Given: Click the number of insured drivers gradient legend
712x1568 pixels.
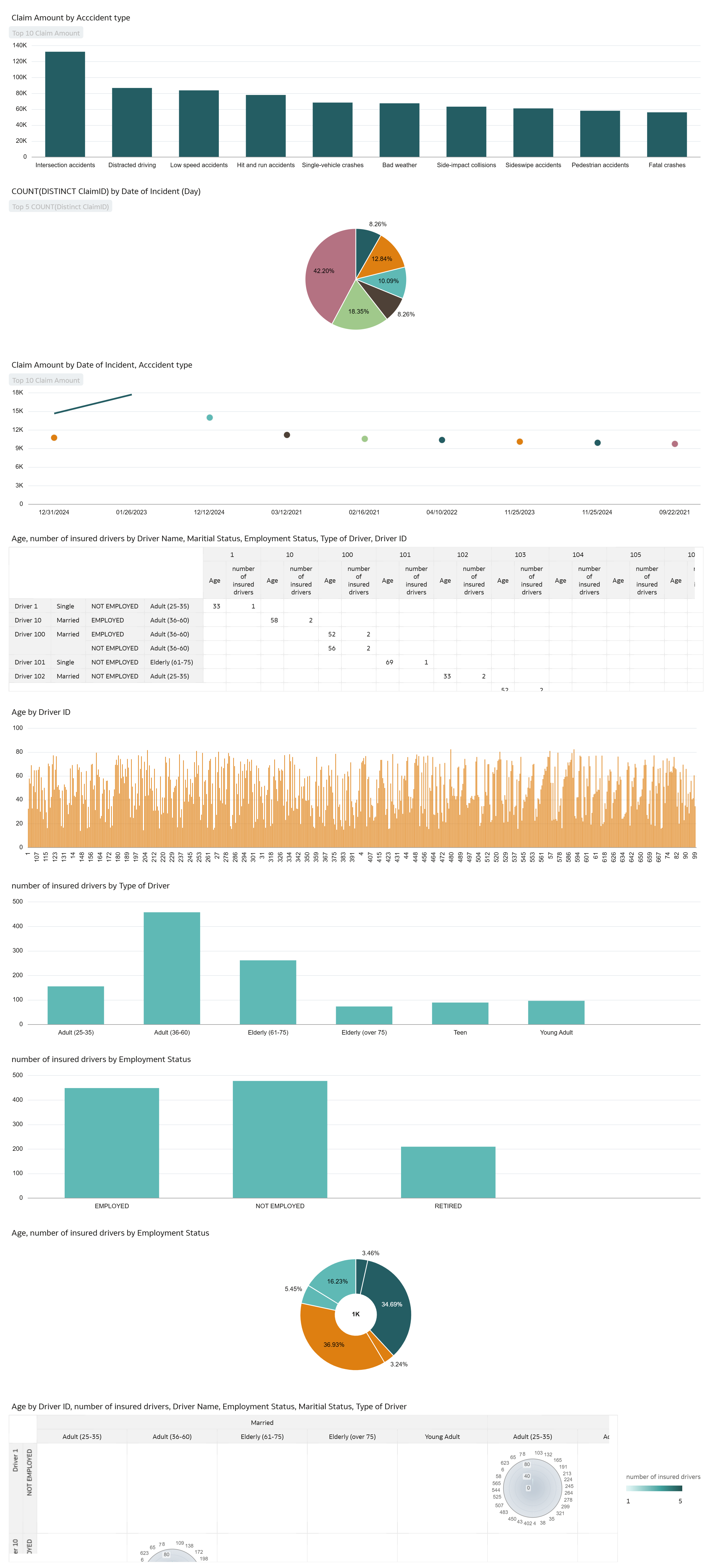Looking at the screenshot, I should point(654,1488).
